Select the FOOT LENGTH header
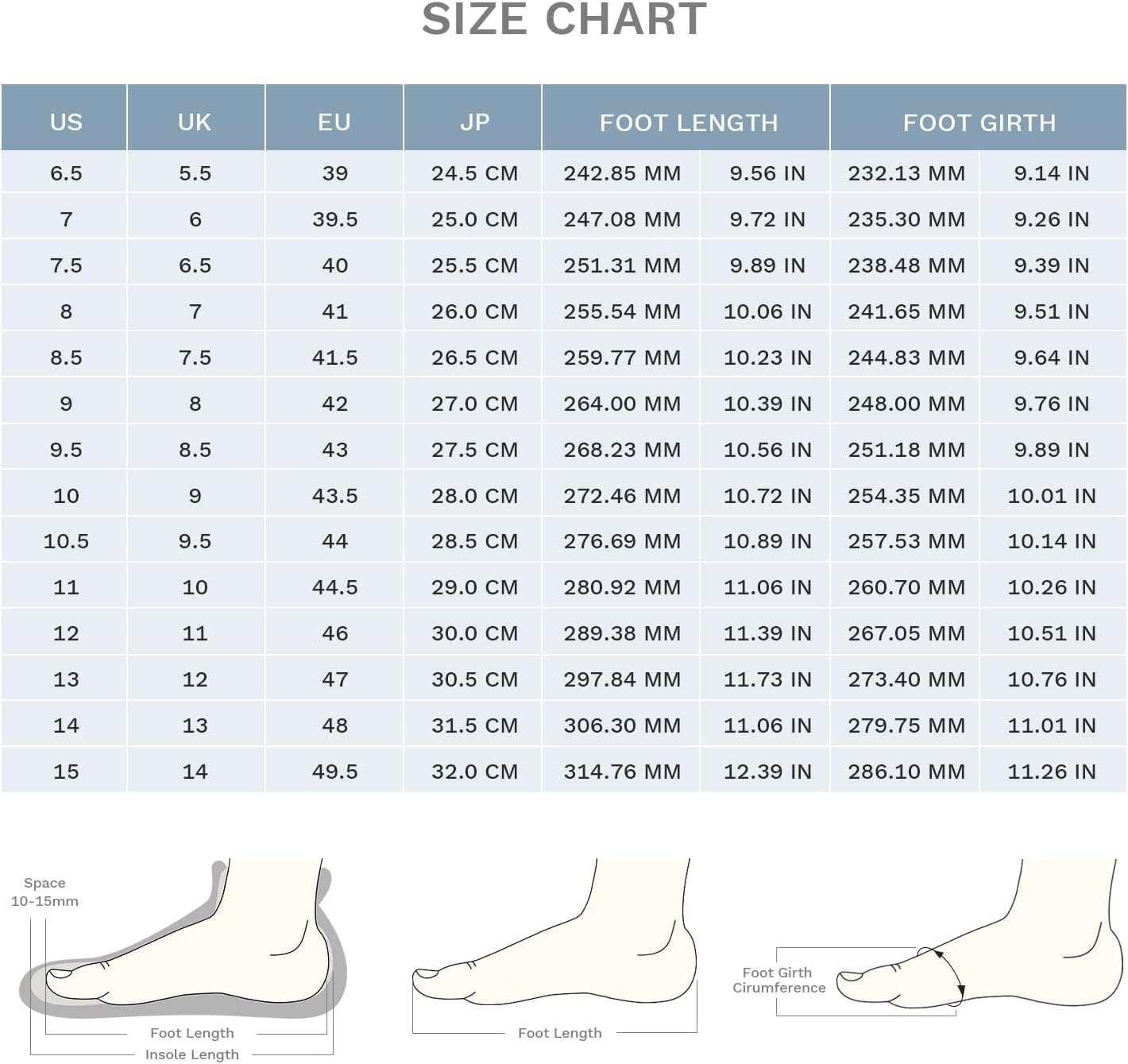 click(x=688, y=122)
